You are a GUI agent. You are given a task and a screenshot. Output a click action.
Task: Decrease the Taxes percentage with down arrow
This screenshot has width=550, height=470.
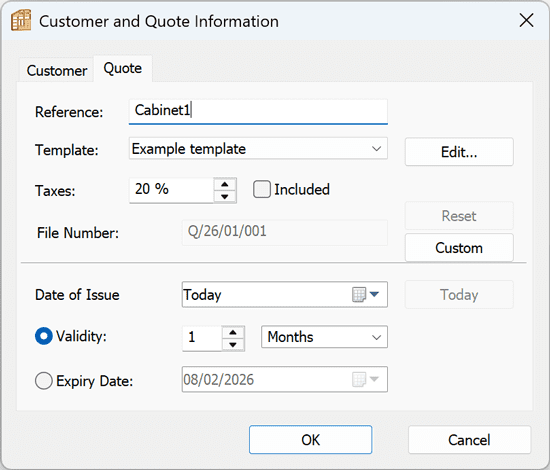(225, 196)
